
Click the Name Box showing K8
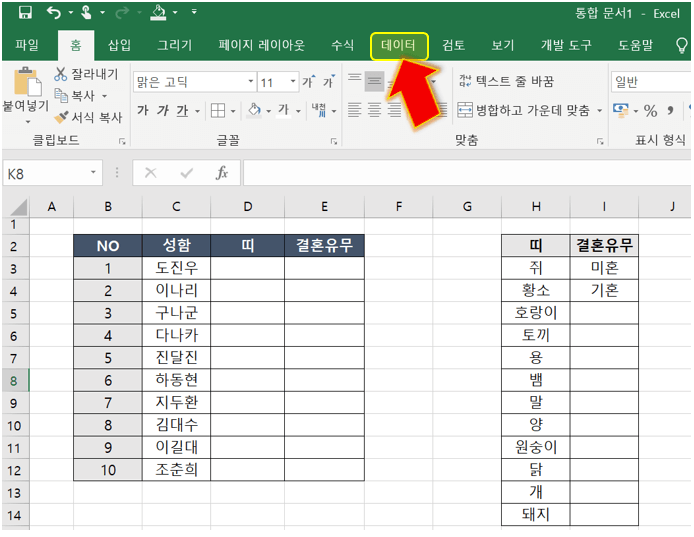[x=53, y=173]
